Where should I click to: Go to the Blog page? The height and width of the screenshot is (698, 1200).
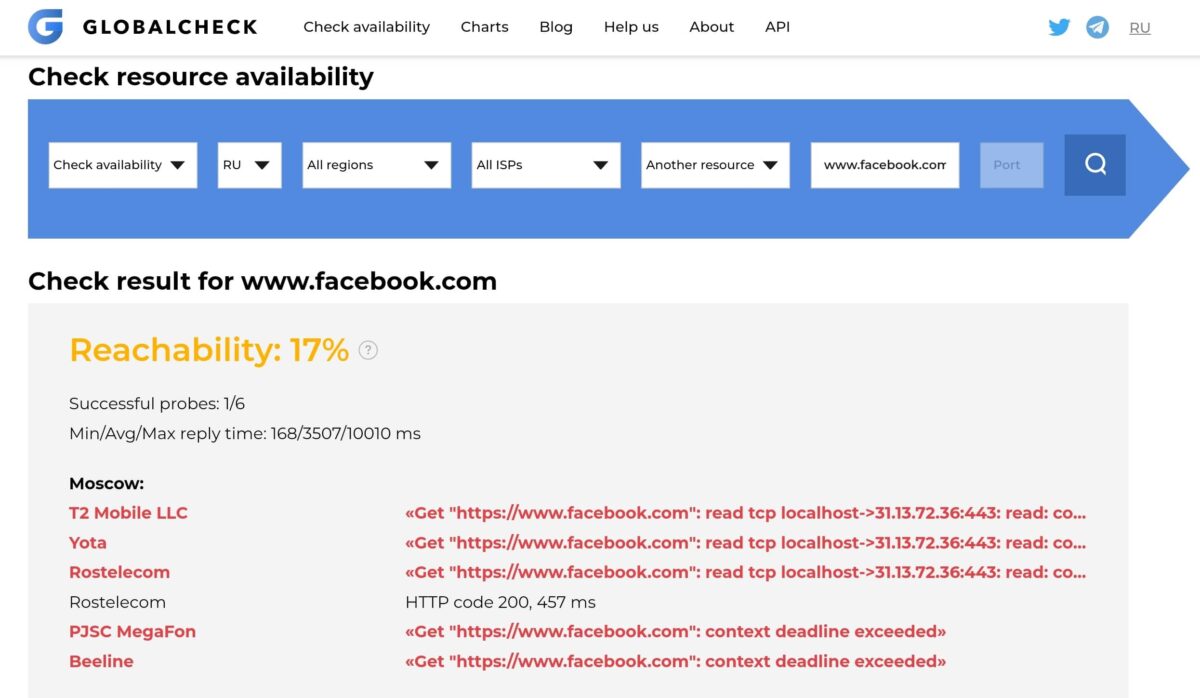click(x=556, y=27)
